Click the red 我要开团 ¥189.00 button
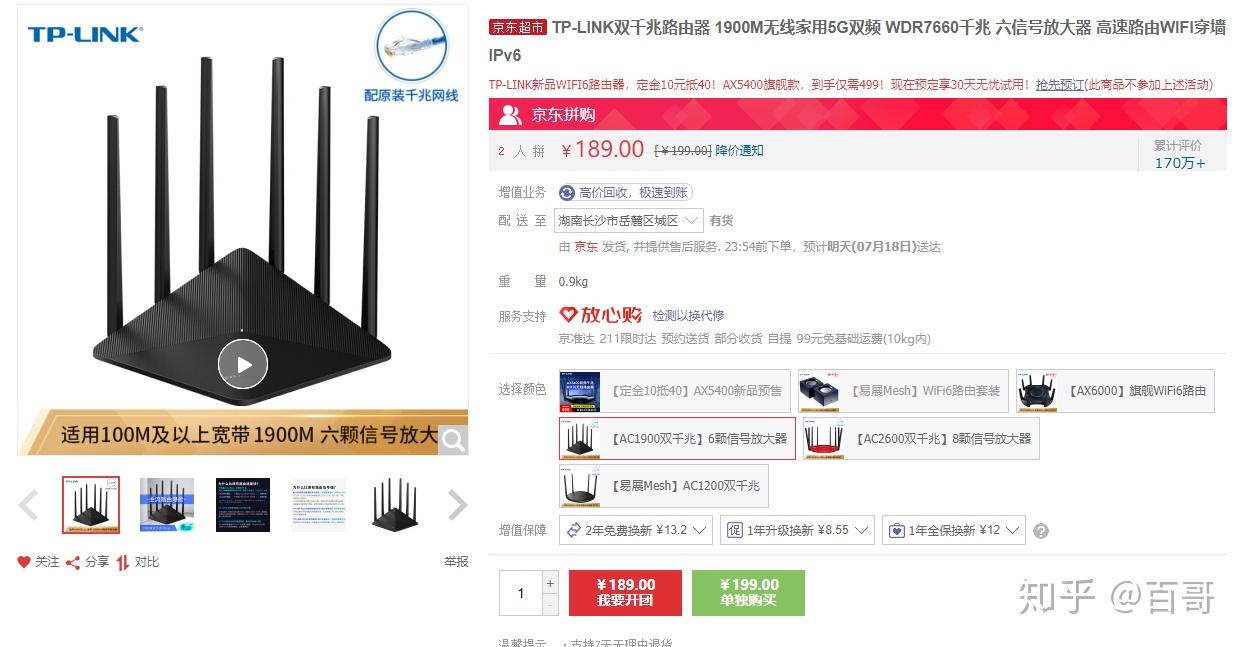 tap(625, 592)
